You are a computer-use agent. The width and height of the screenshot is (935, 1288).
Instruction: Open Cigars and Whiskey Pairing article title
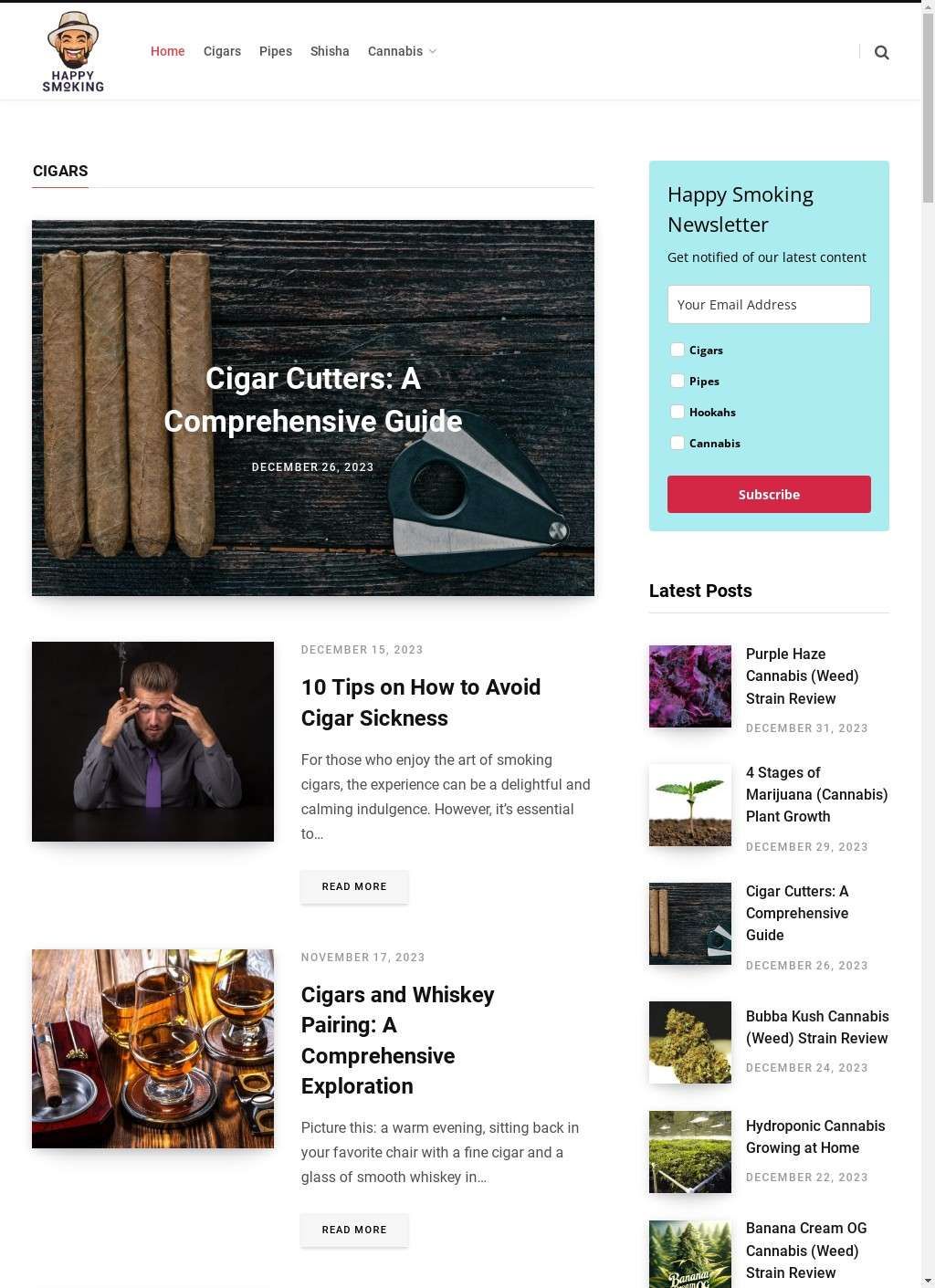398,1040
